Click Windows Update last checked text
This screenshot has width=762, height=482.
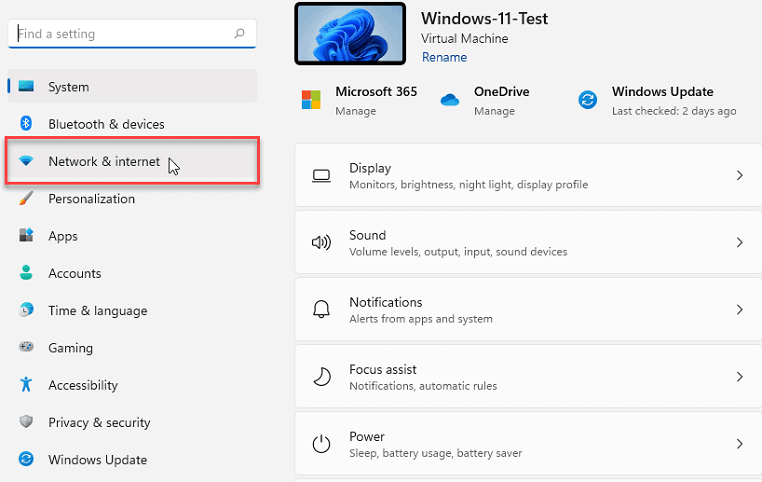point(674,111)
